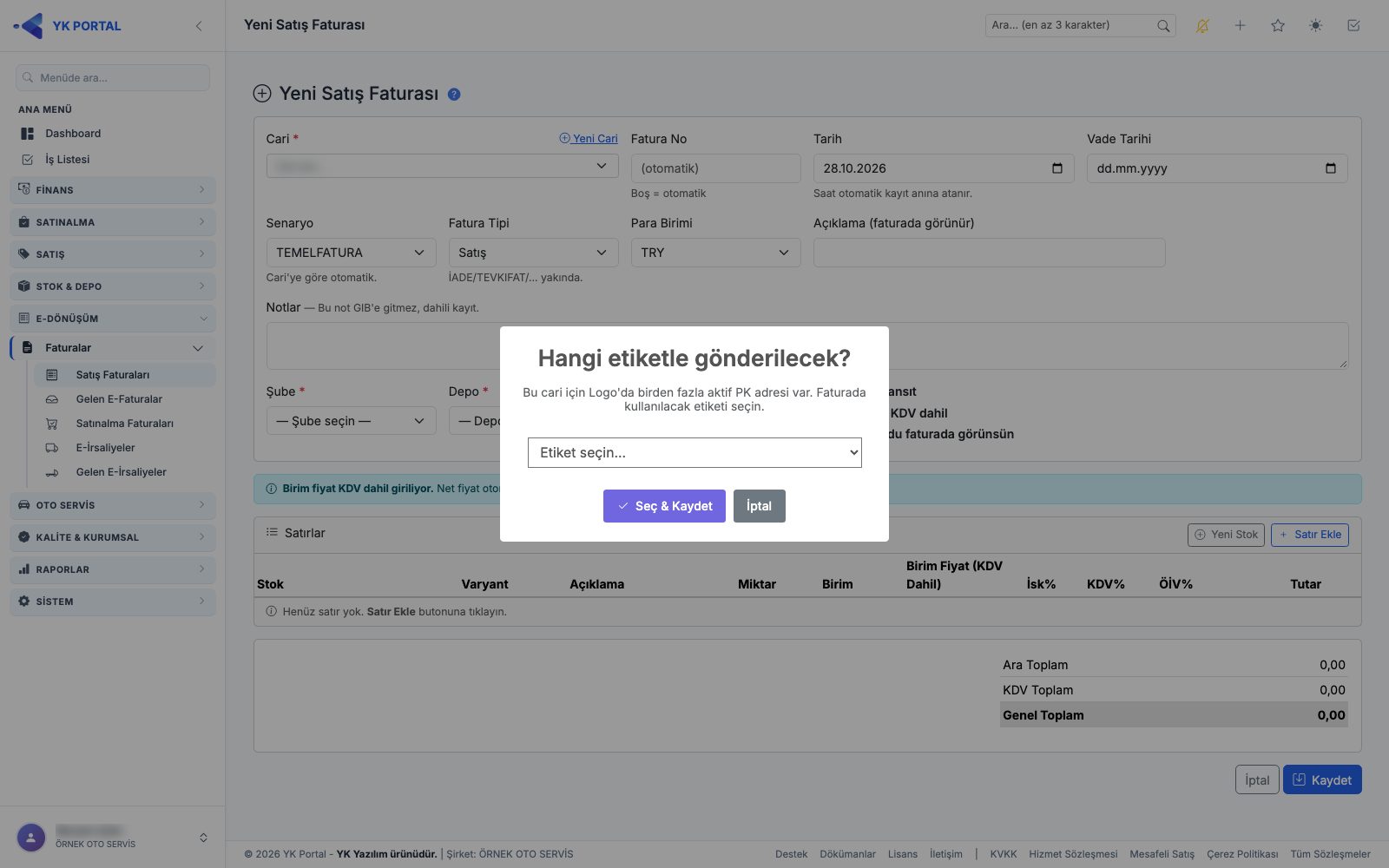Click the info icon in the KDV notice
The image size is (1389, 868).
(271, 489)
